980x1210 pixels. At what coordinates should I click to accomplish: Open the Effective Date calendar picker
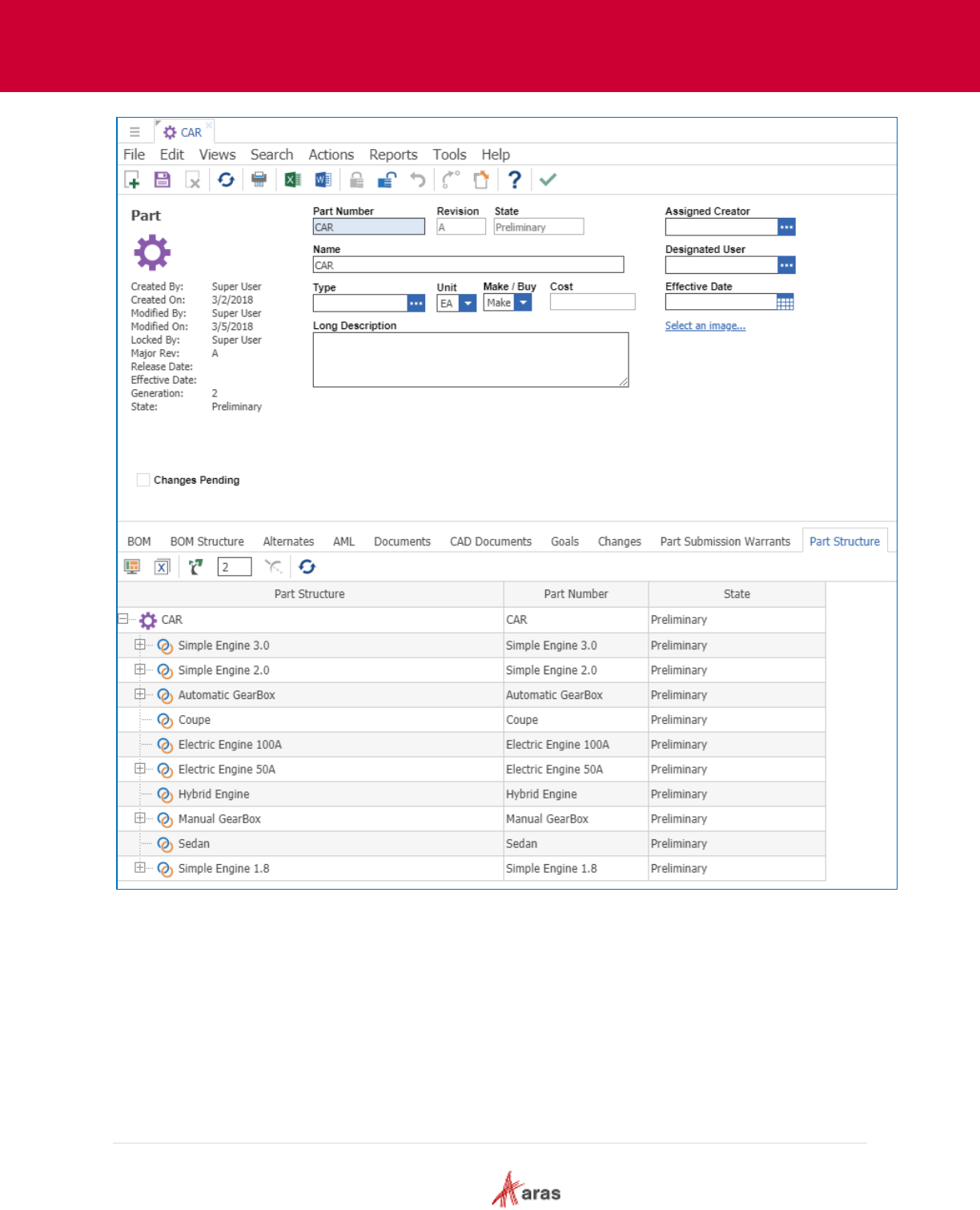tap(785, 302)
